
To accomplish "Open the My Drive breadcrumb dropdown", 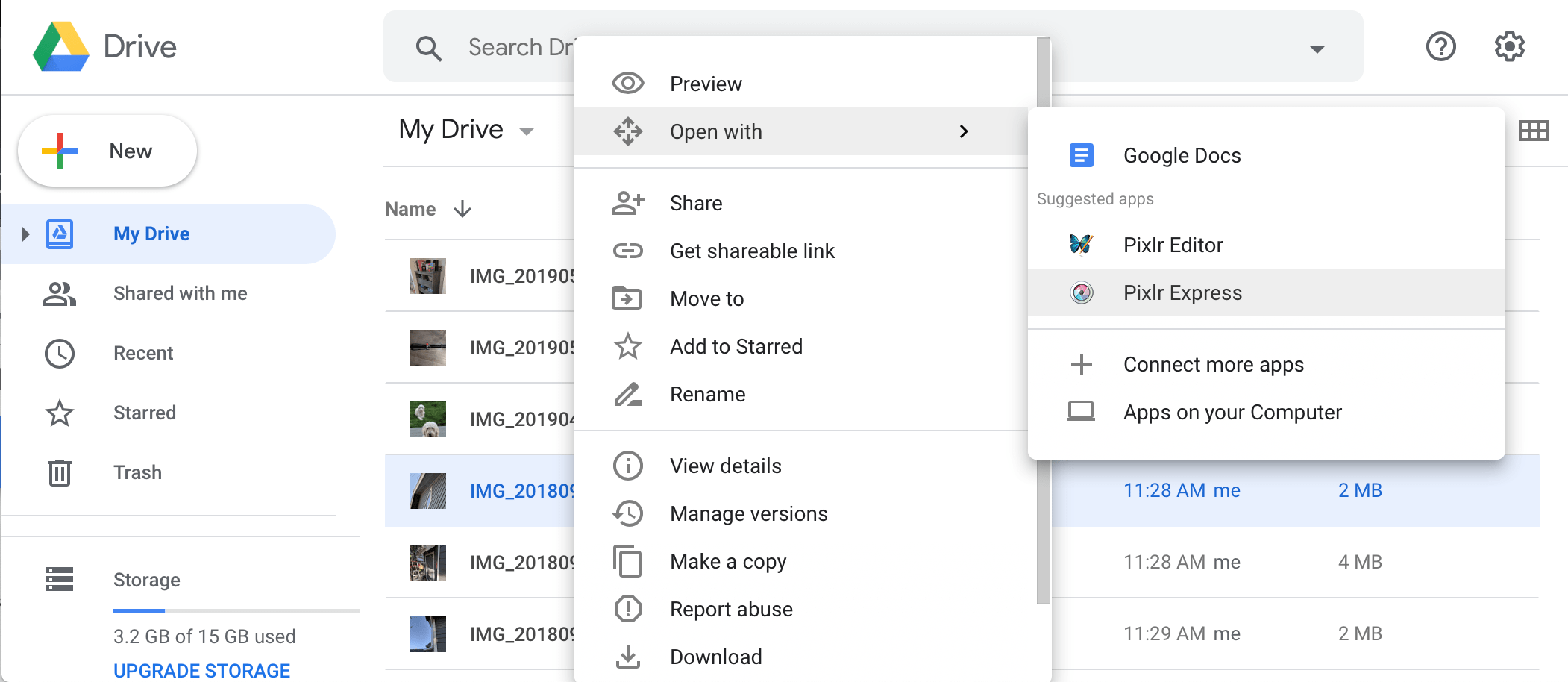I will click(527, 130).
